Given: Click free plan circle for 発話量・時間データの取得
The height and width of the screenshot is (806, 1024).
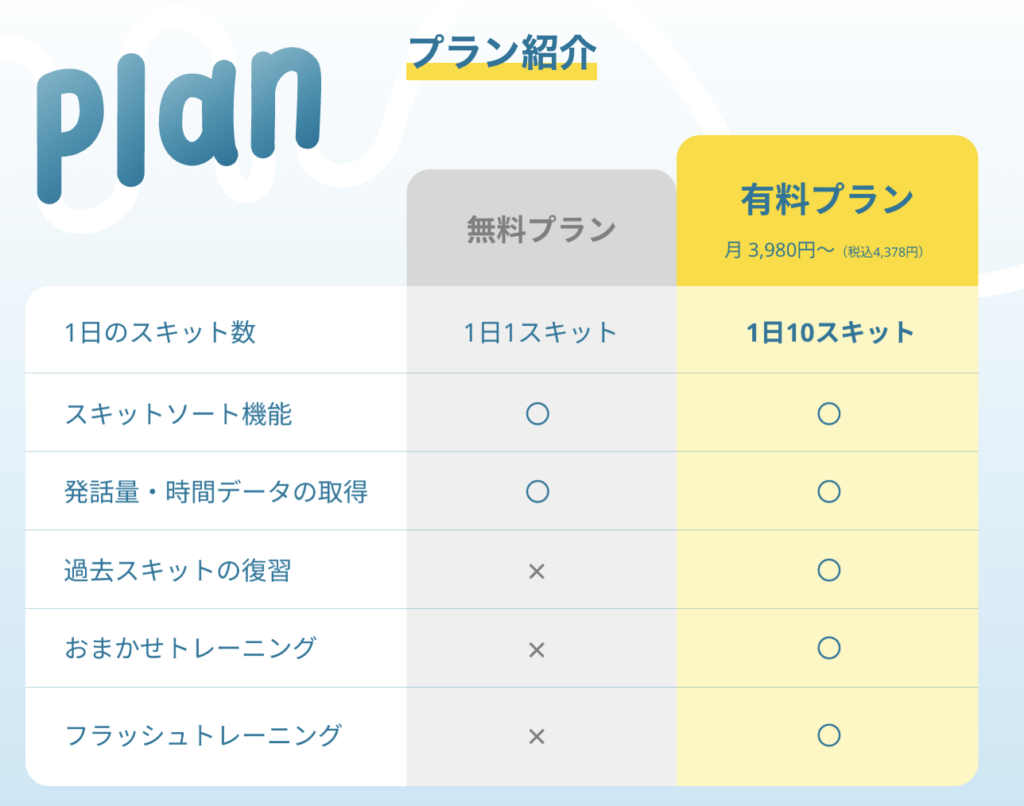Looking at the screenshot, I should (x=537, y=491).
